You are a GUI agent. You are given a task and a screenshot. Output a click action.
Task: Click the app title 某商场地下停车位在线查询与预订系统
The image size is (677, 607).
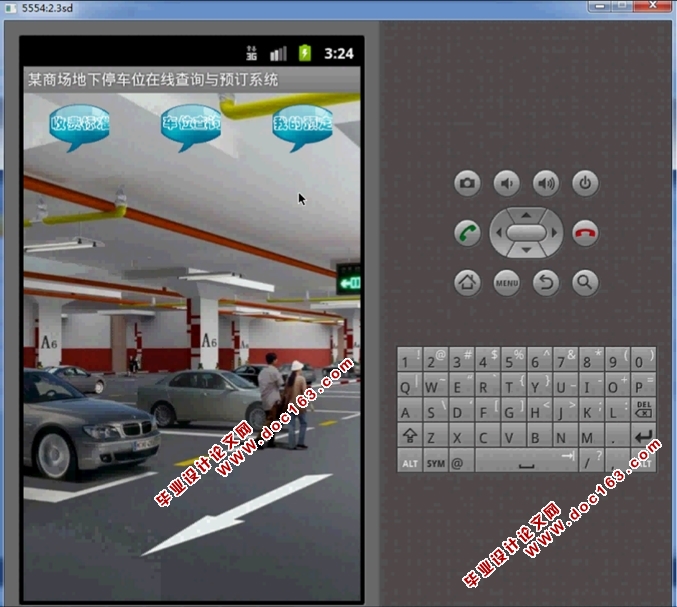pos(153,79)
